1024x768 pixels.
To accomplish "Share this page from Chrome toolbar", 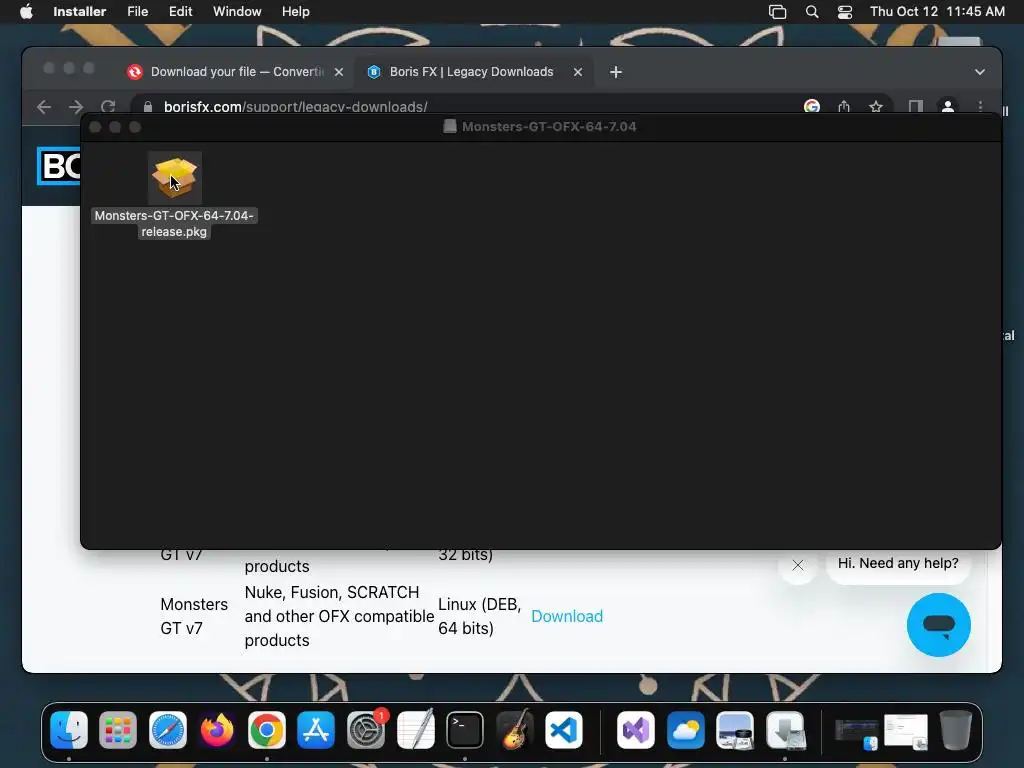I will click(x=844, y=106).
